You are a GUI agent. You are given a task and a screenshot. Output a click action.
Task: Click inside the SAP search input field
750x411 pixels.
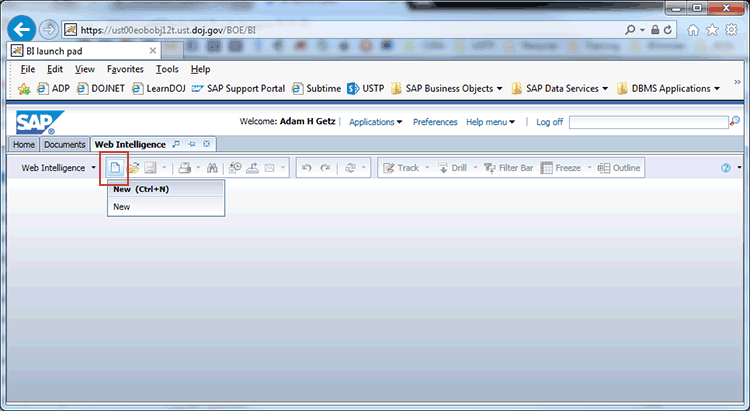(x=649, y=122)
